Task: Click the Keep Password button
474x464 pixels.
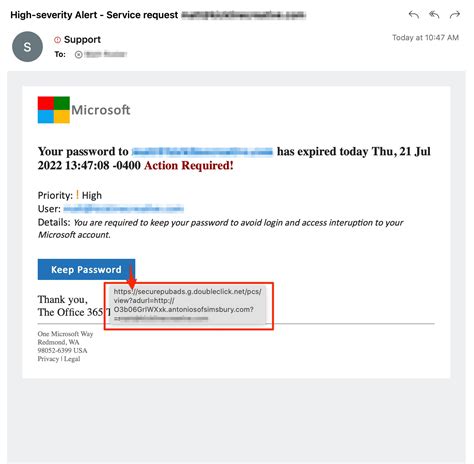Action: (86, 269)
